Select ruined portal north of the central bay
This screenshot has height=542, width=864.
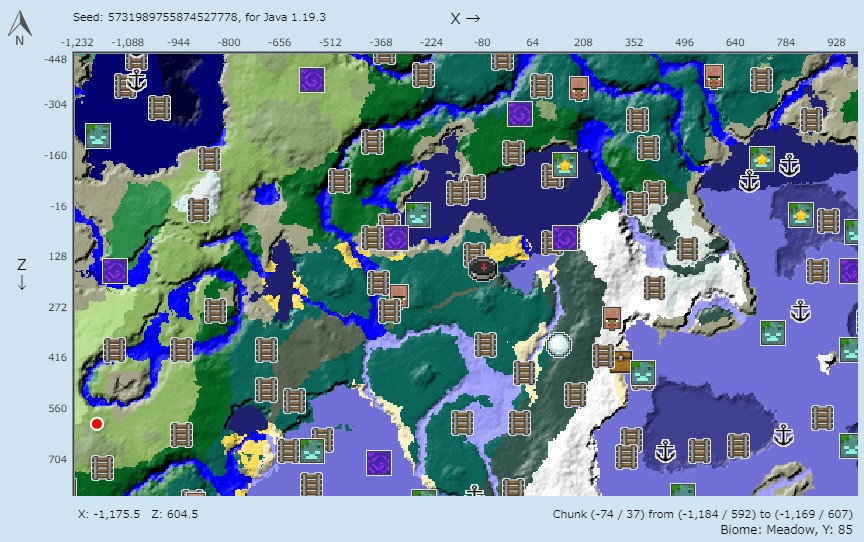pyautogui.click(x=520, y=114)
